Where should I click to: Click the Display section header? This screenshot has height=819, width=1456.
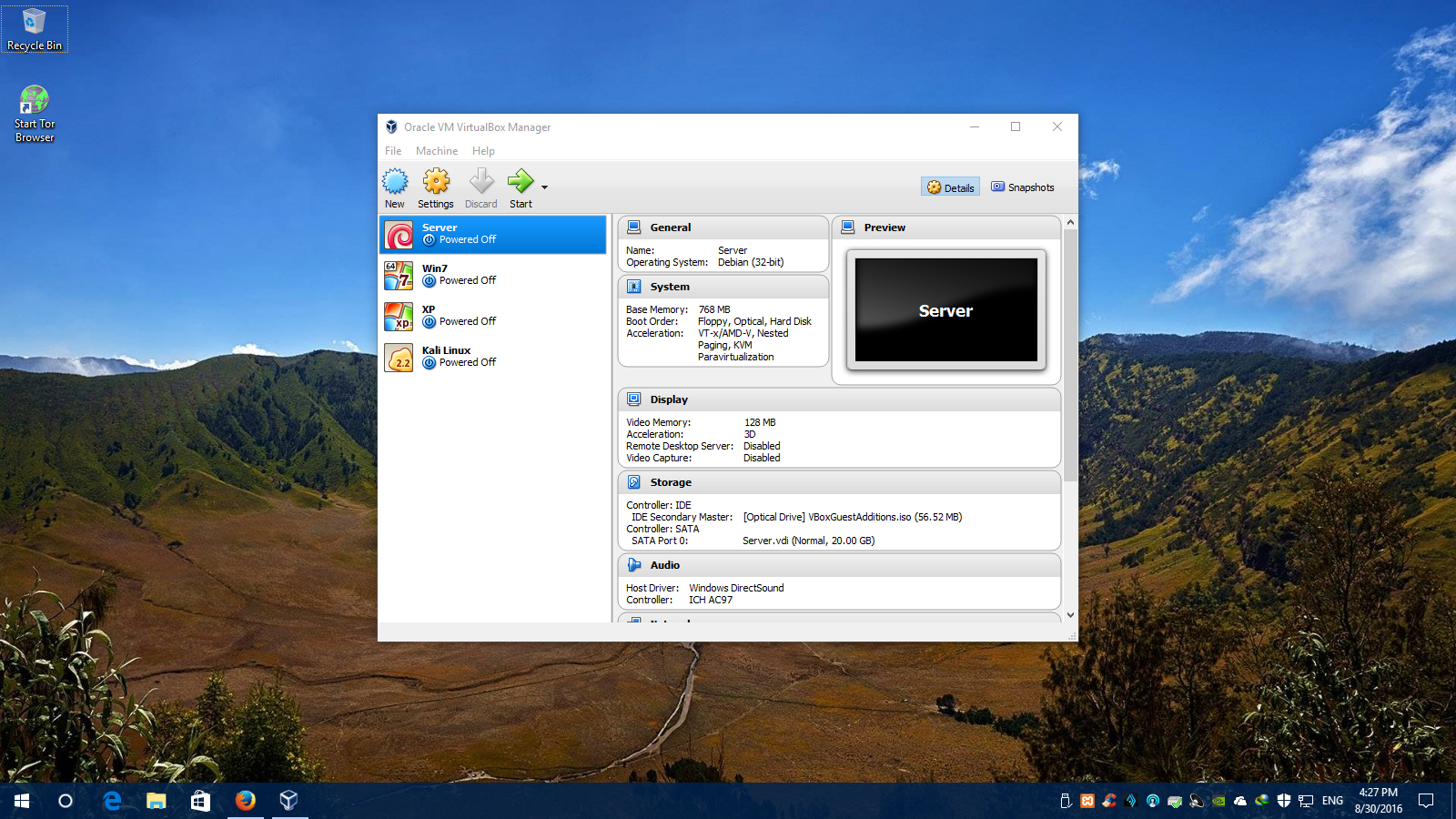click(839, 399)
